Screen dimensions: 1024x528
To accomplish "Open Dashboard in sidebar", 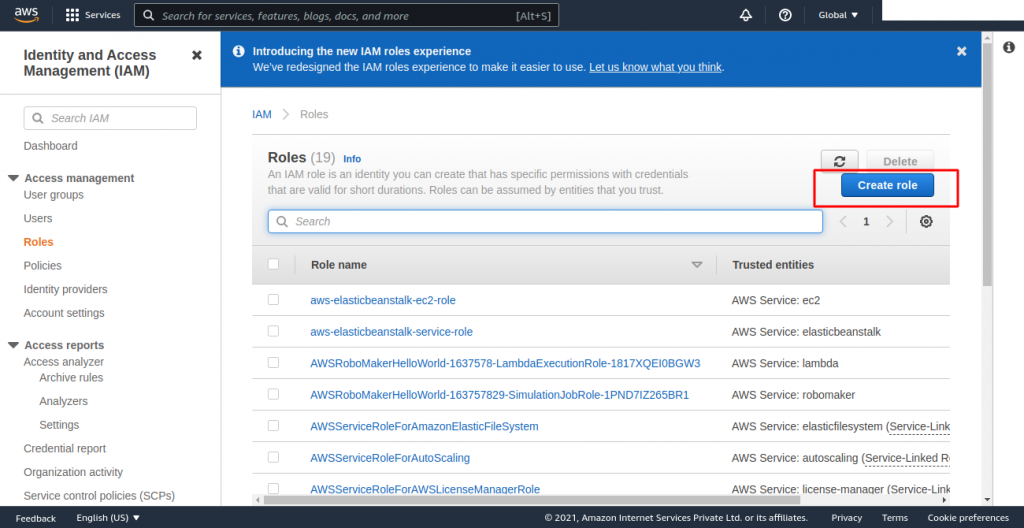I will [x=50, y=146].
